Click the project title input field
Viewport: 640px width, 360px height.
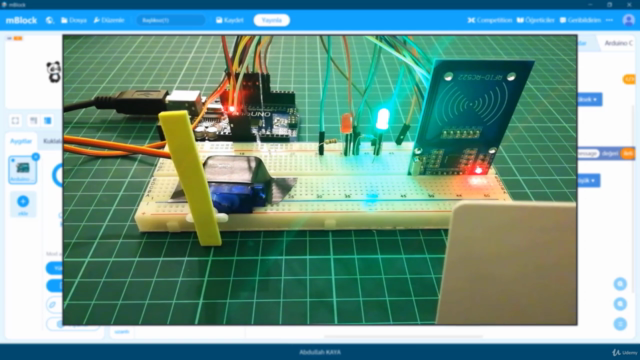[x=171, y=20]
